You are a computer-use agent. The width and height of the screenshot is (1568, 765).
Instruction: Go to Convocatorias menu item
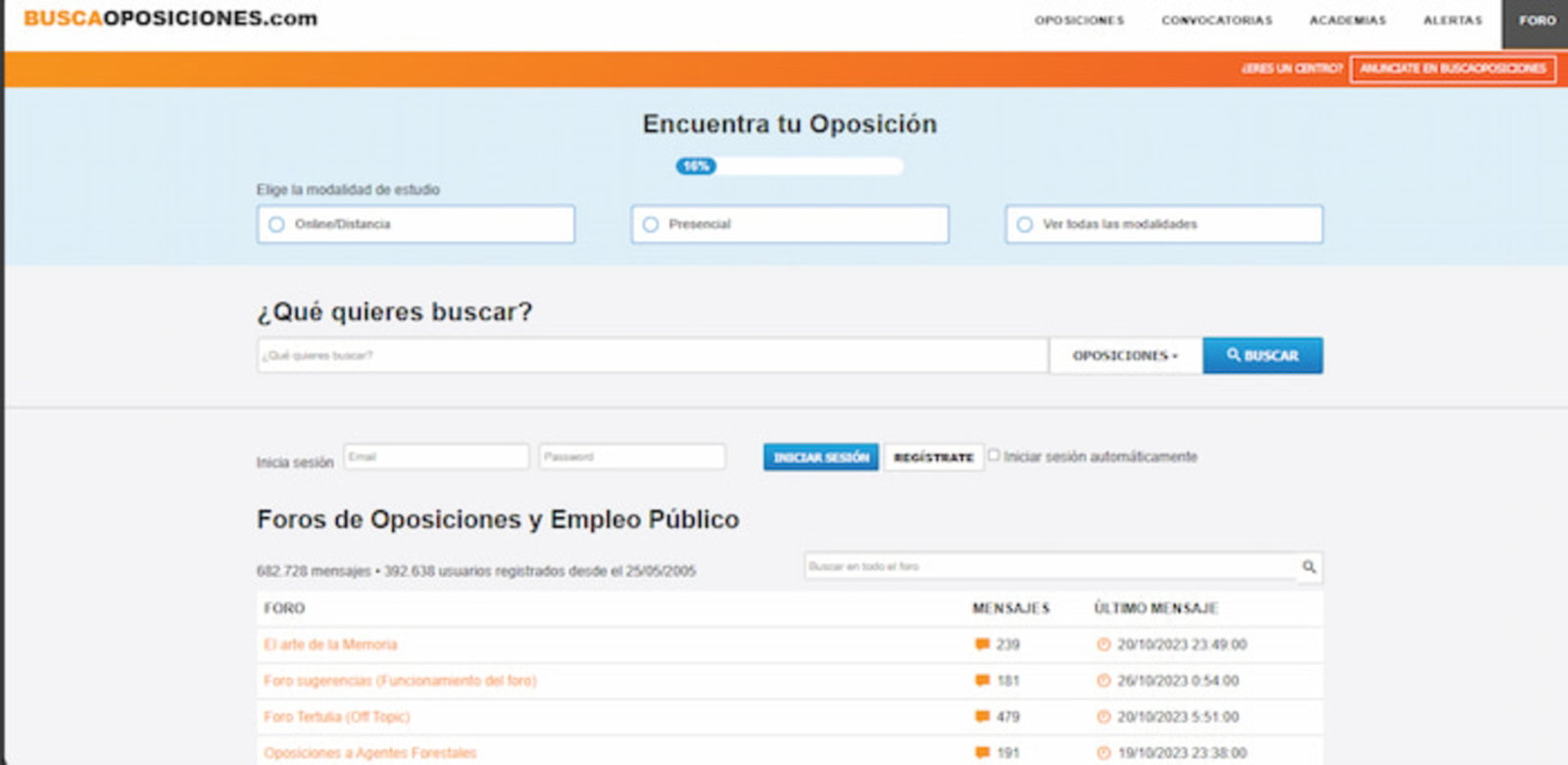pos(1217,21)
